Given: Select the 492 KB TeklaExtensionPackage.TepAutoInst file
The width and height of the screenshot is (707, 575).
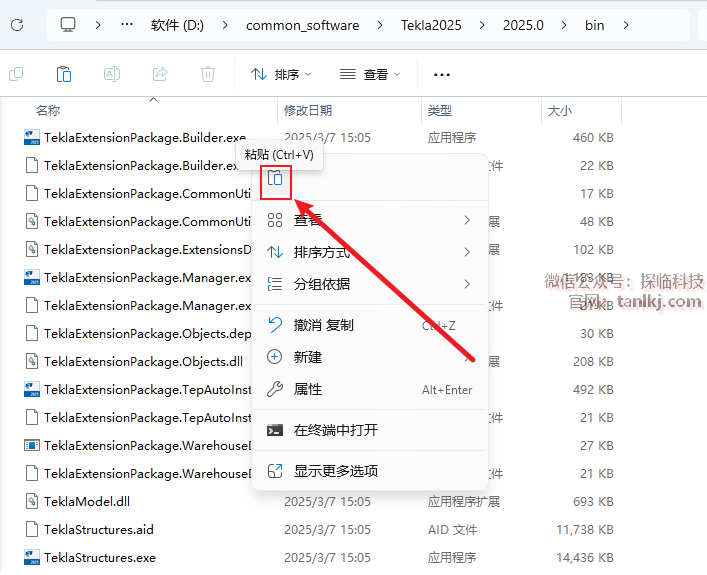Looking at the screenshot, I should pyautogui.click(x=147, y=389).
